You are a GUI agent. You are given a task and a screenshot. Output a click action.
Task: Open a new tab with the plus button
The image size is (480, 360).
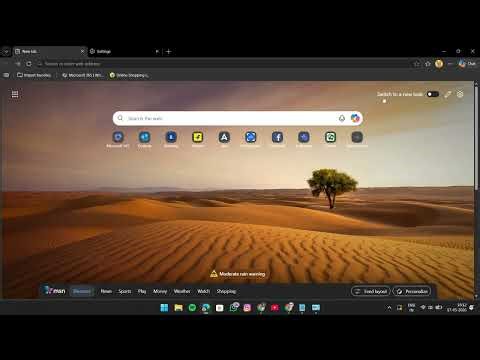(168, 51)
